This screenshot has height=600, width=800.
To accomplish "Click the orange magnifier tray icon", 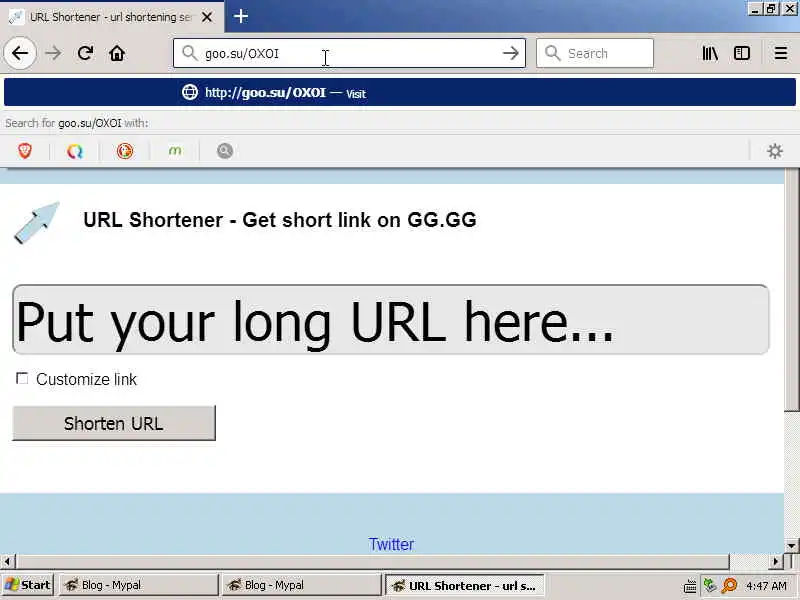I will click(730, 585).
